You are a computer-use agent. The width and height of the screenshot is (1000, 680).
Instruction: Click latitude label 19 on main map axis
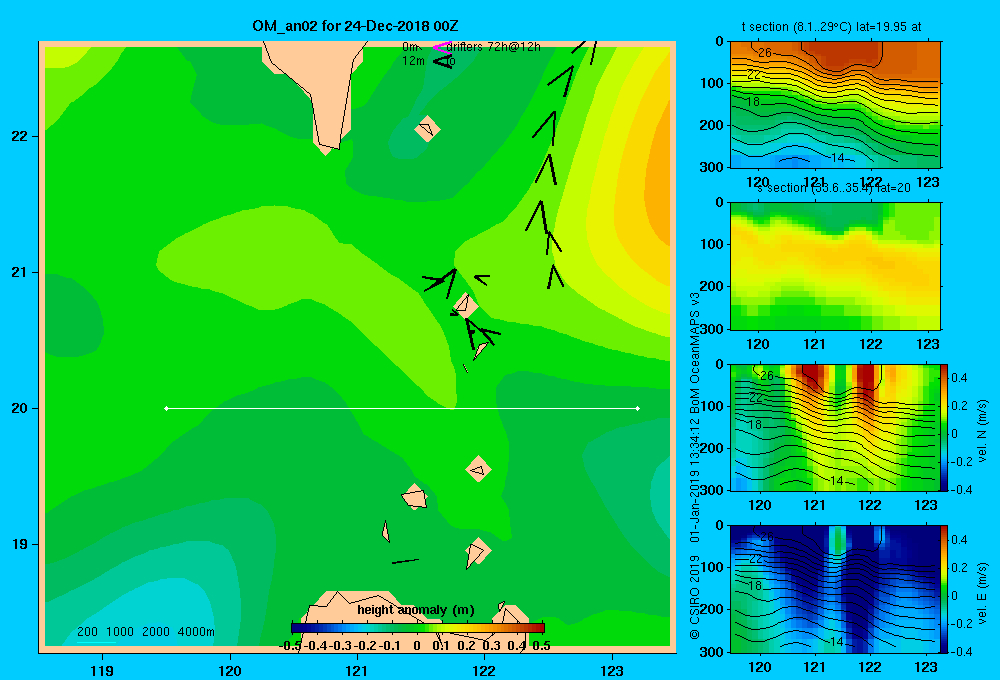[x=20, y=544]
